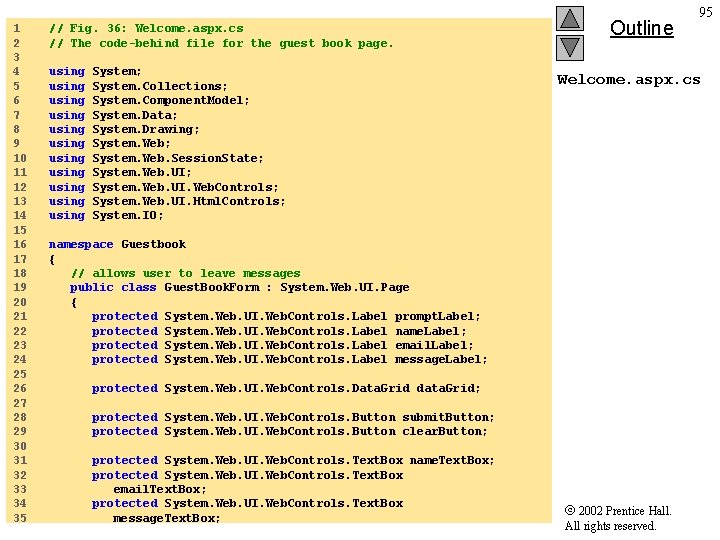This screenshot has width=720, height=540.
Task: Select the Welcome.aspx.cs file title text
Action: coord(629,79)
